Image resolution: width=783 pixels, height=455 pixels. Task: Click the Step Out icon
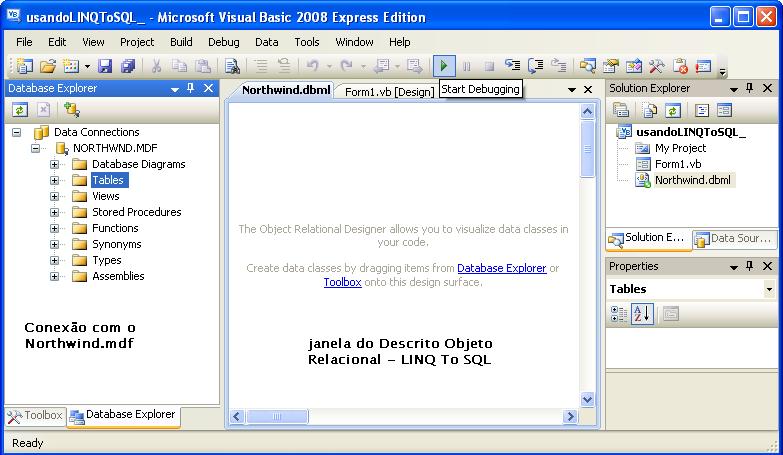558,66
